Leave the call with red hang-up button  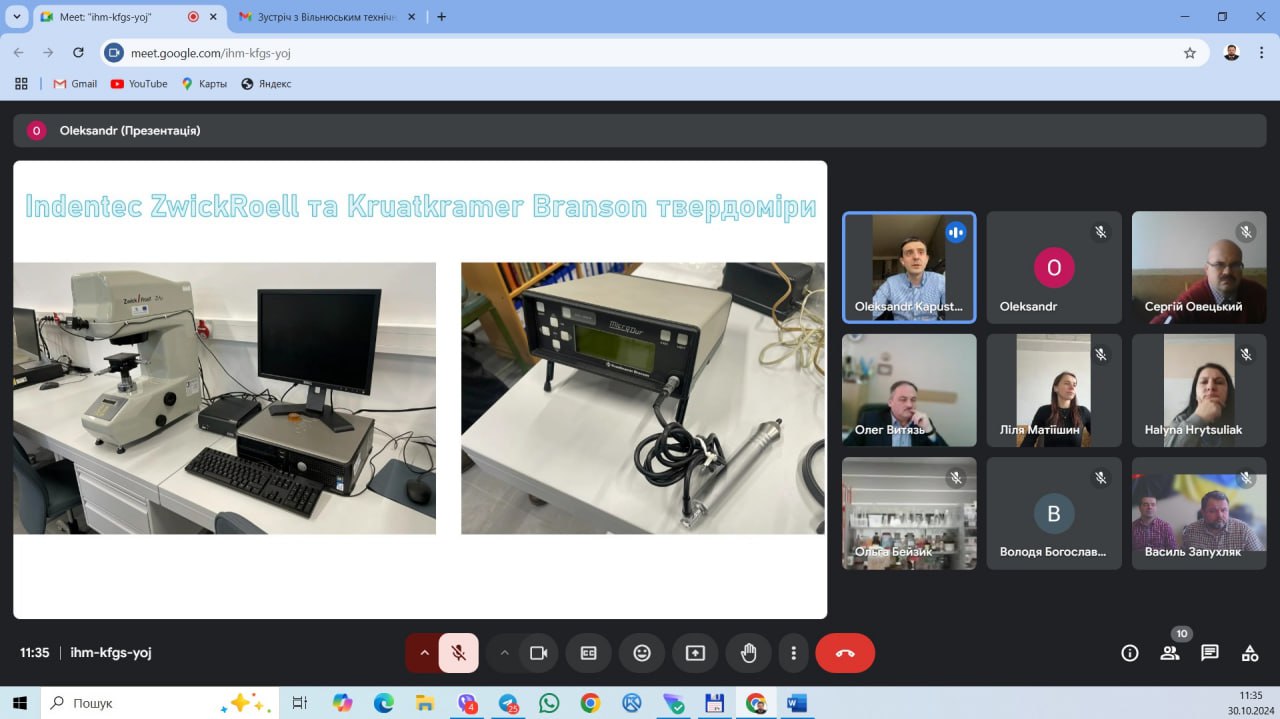coord(845,653)
